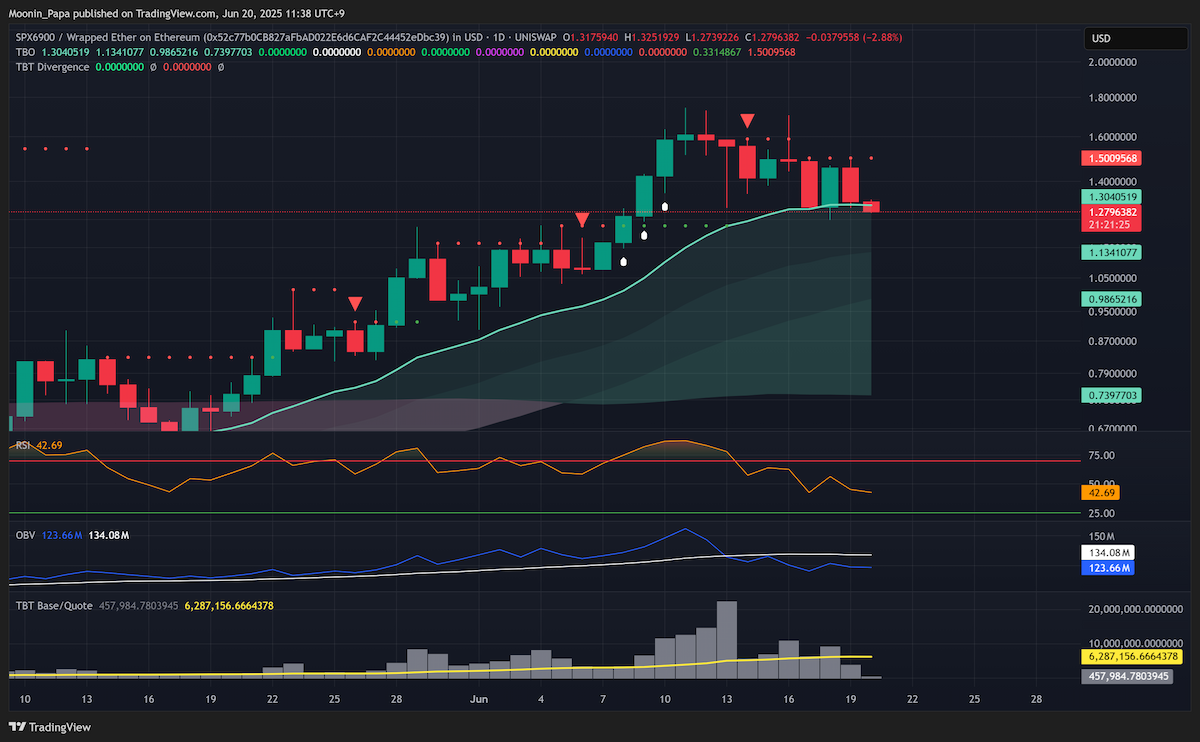Click the lowest red triangle signal marker

point(355,303)
